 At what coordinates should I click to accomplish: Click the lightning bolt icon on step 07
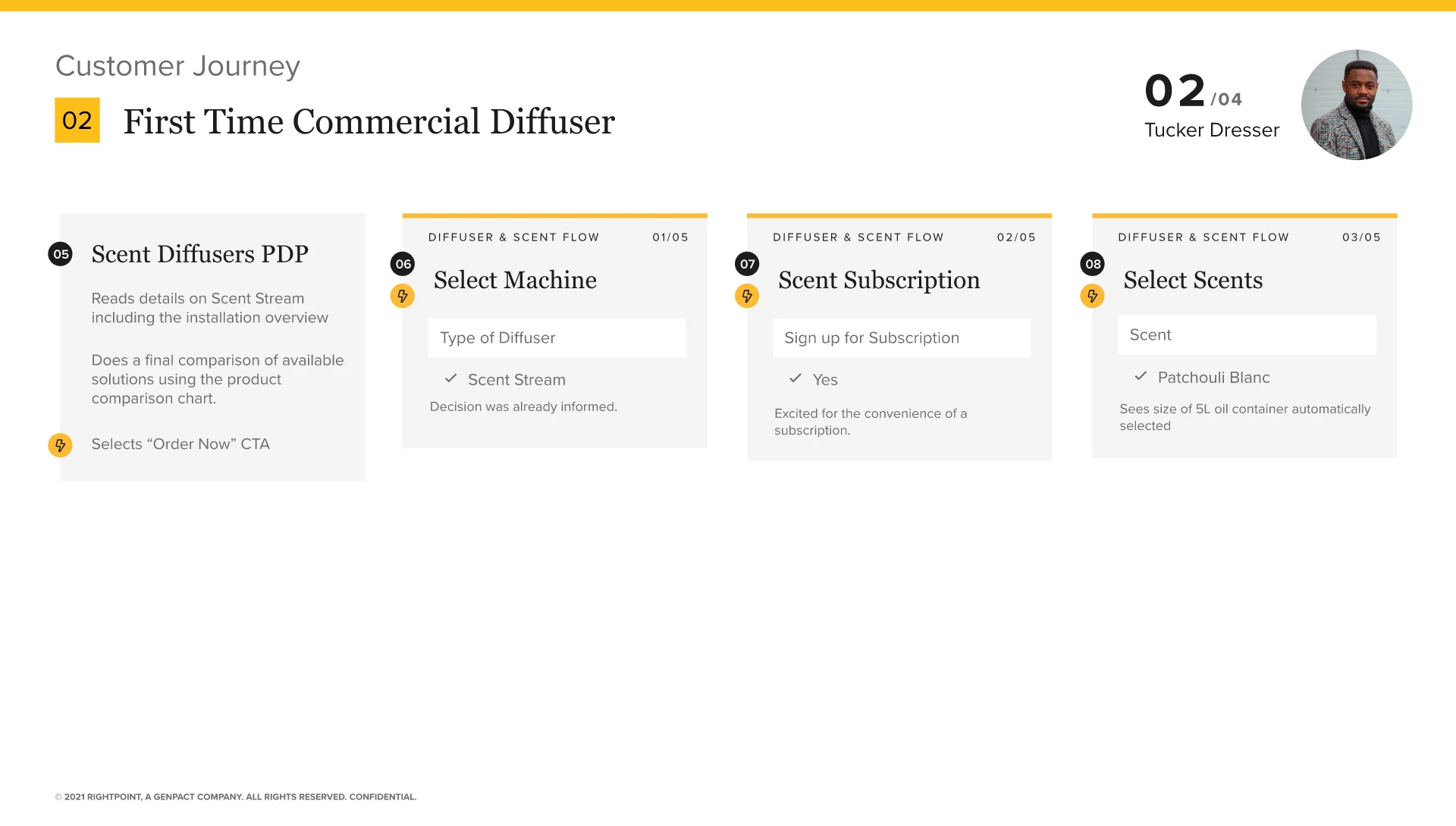tap(749, 295)
